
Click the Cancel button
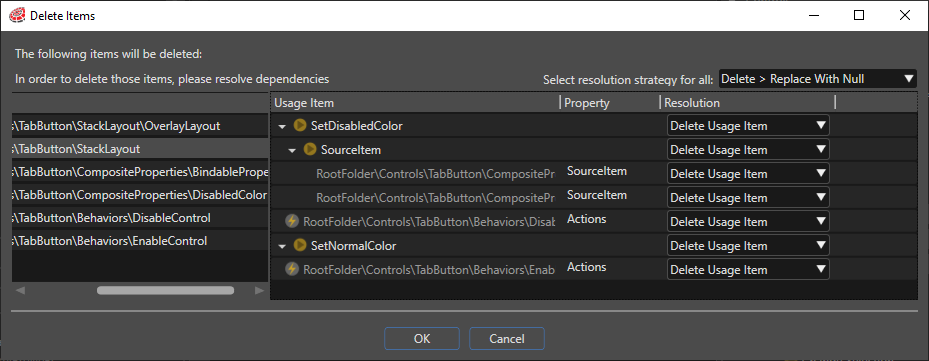tap(507, 338)
